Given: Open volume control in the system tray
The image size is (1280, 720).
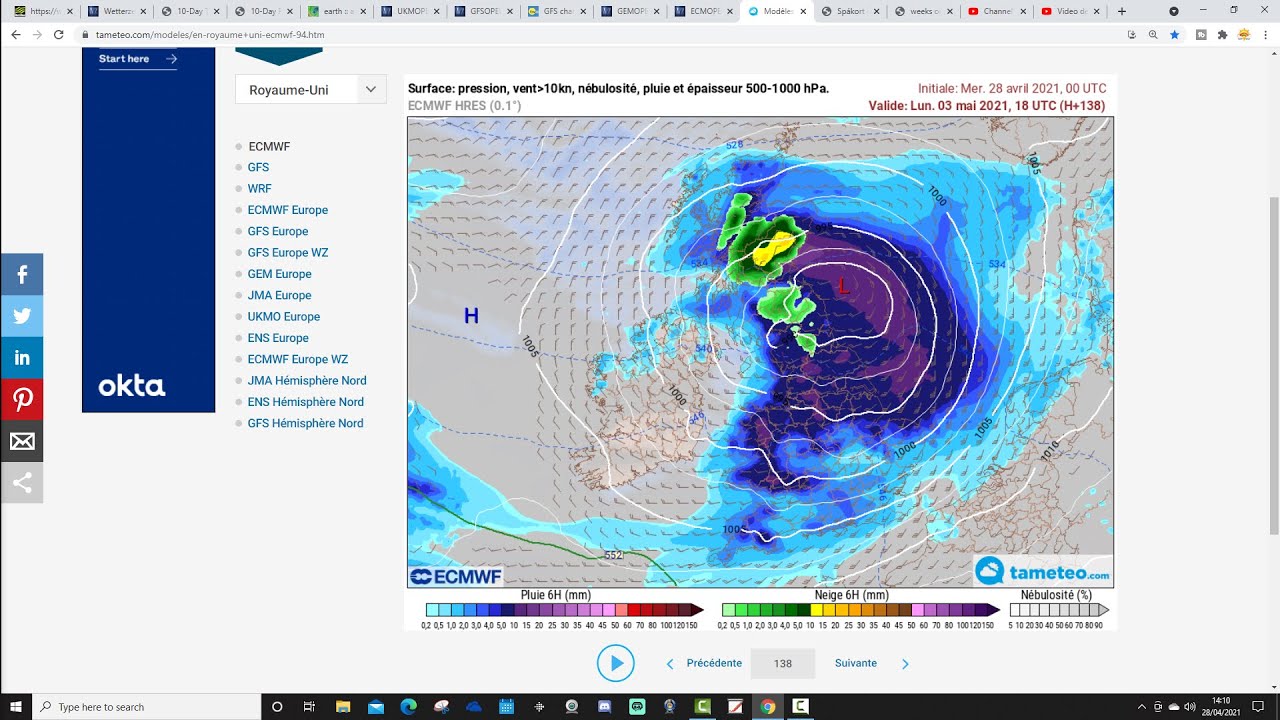Looking at the screenshot, I should point(1189,707).
